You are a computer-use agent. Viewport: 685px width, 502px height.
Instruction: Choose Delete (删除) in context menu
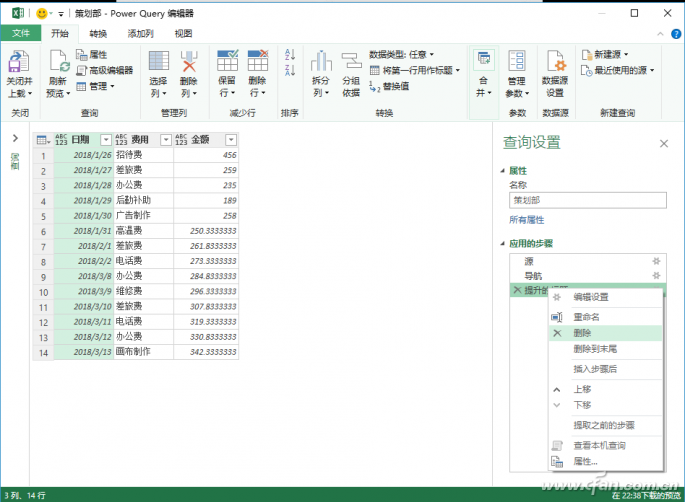tap(605, 333)
